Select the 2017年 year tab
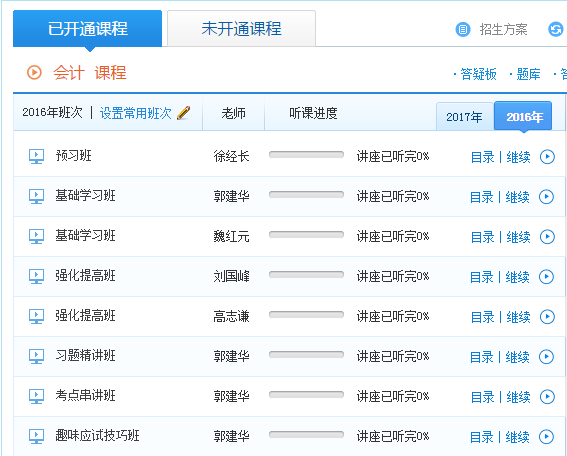 click(464, 117)
